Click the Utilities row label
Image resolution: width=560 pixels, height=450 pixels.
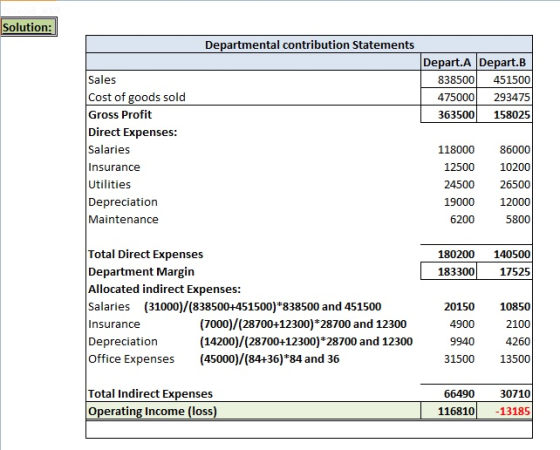[x=109, y=184]
